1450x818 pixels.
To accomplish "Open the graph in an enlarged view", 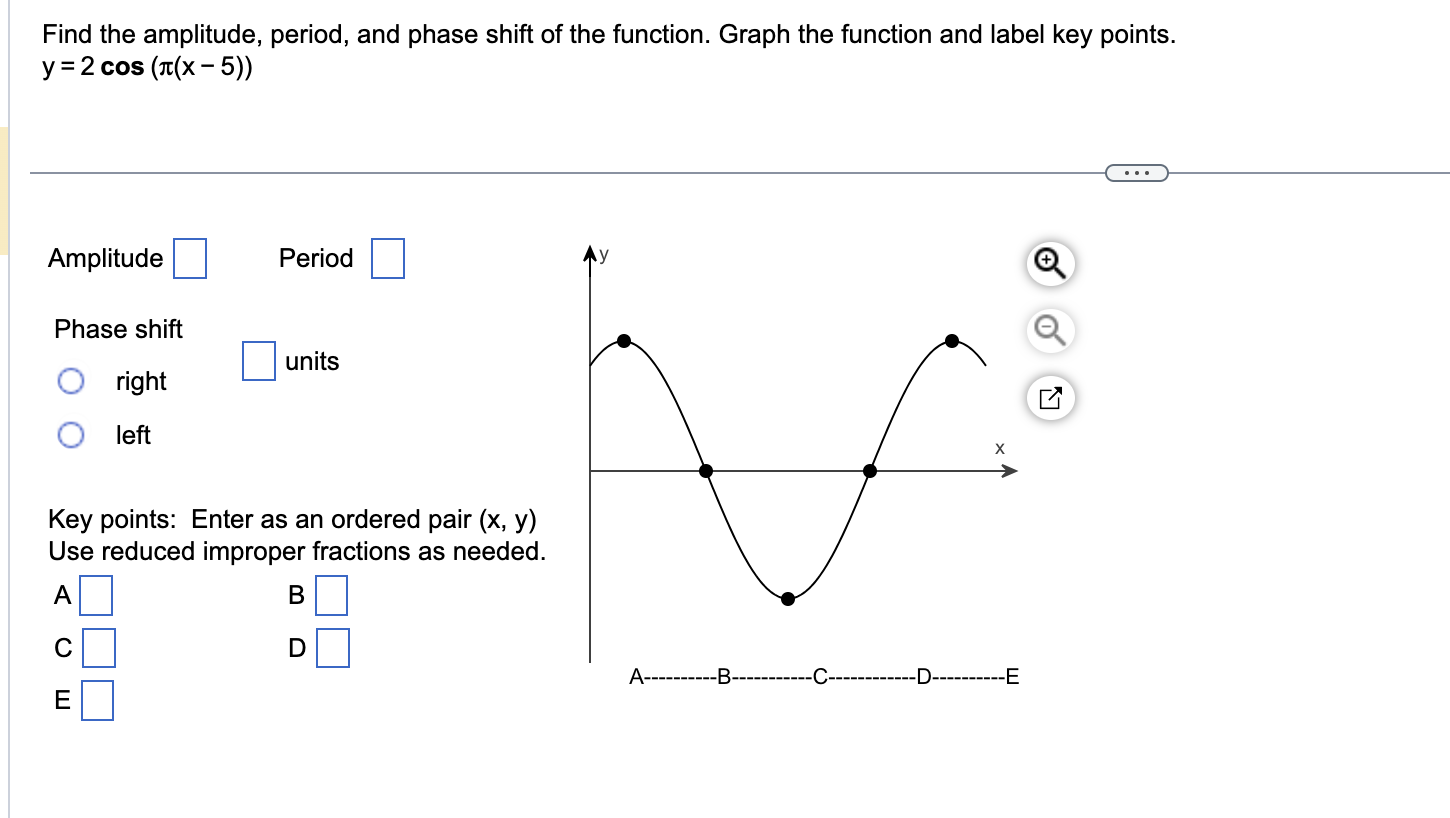I will pos(1049,397).
